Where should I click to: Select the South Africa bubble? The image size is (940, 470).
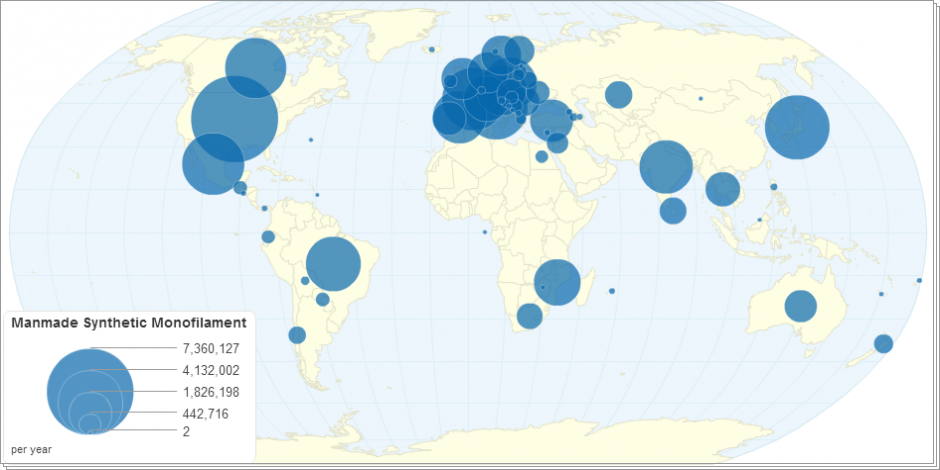tap(529, 317)
